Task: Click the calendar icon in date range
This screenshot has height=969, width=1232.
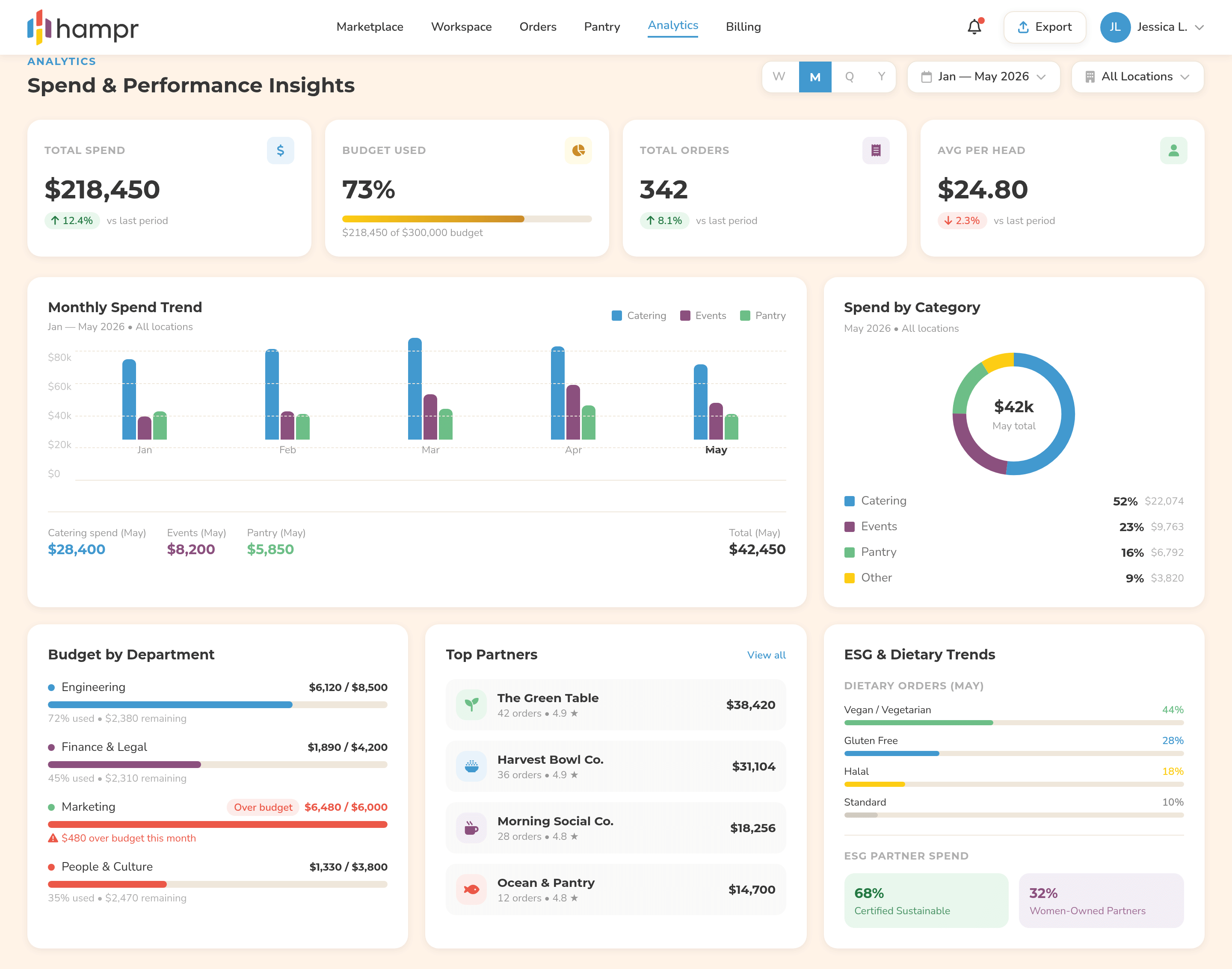Action: [926, 77]
